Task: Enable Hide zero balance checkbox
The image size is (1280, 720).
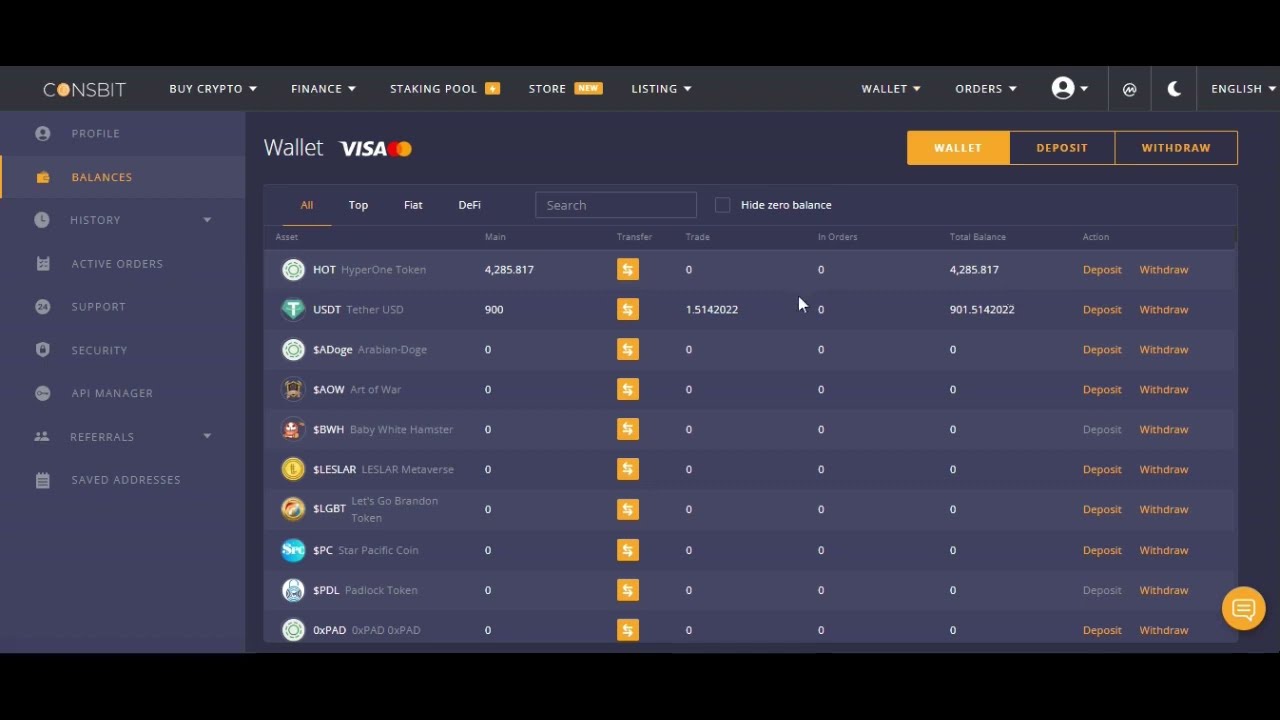Action: click(x=723, y=205)
